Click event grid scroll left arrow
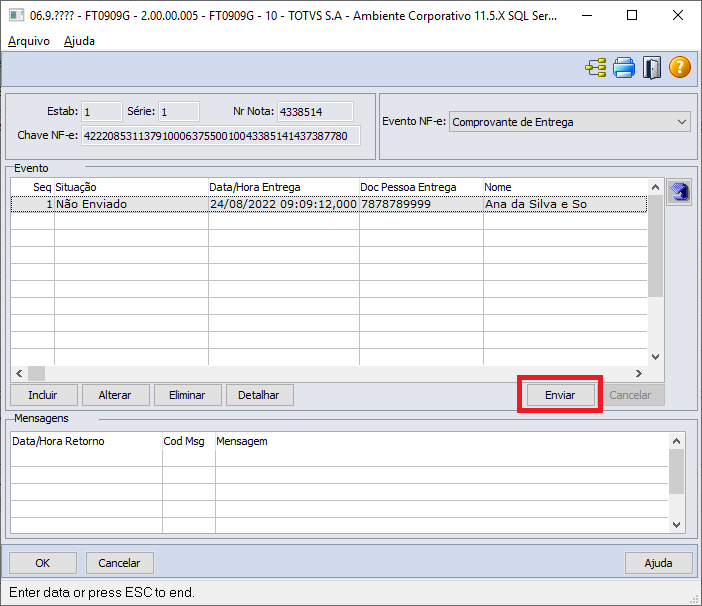 click(19, 373)
